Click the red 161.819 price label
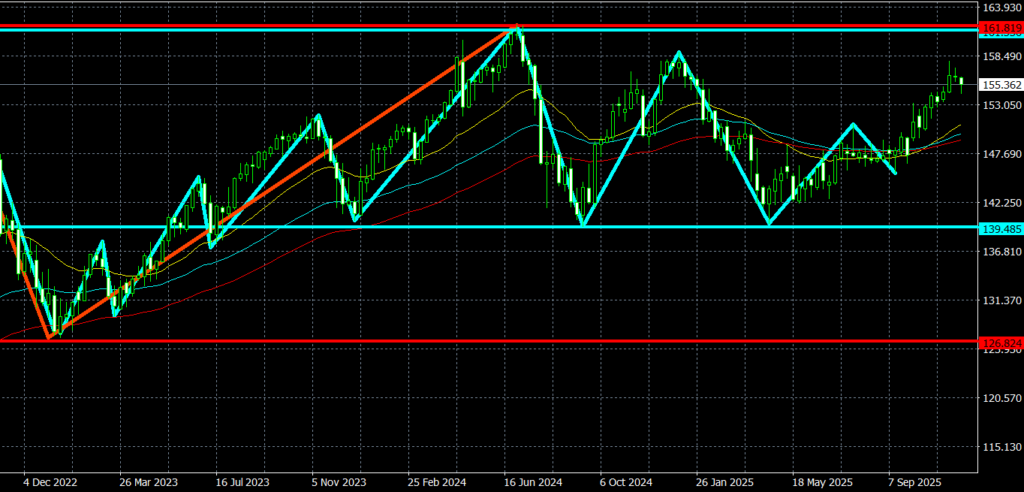This screenshot has height=492, width=1024. [x=1000, y=25]
